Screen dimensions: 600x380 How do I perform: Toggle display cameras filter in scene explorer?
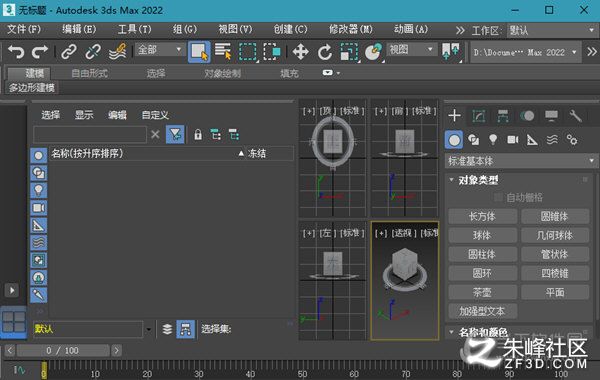(39, 208)
